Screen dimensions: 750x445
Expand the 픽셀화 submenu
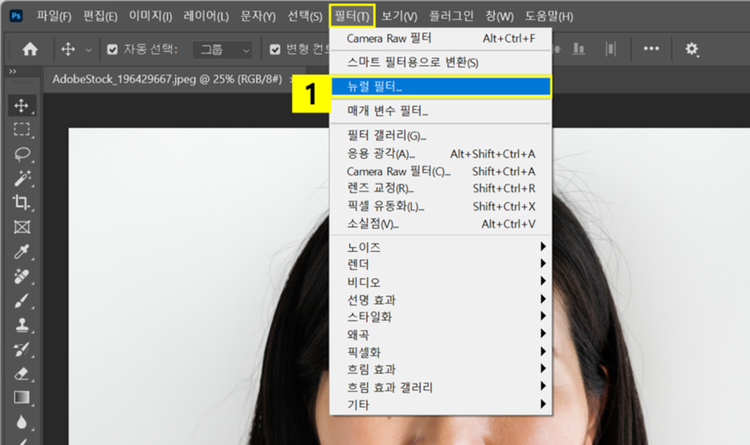[441, 352]
